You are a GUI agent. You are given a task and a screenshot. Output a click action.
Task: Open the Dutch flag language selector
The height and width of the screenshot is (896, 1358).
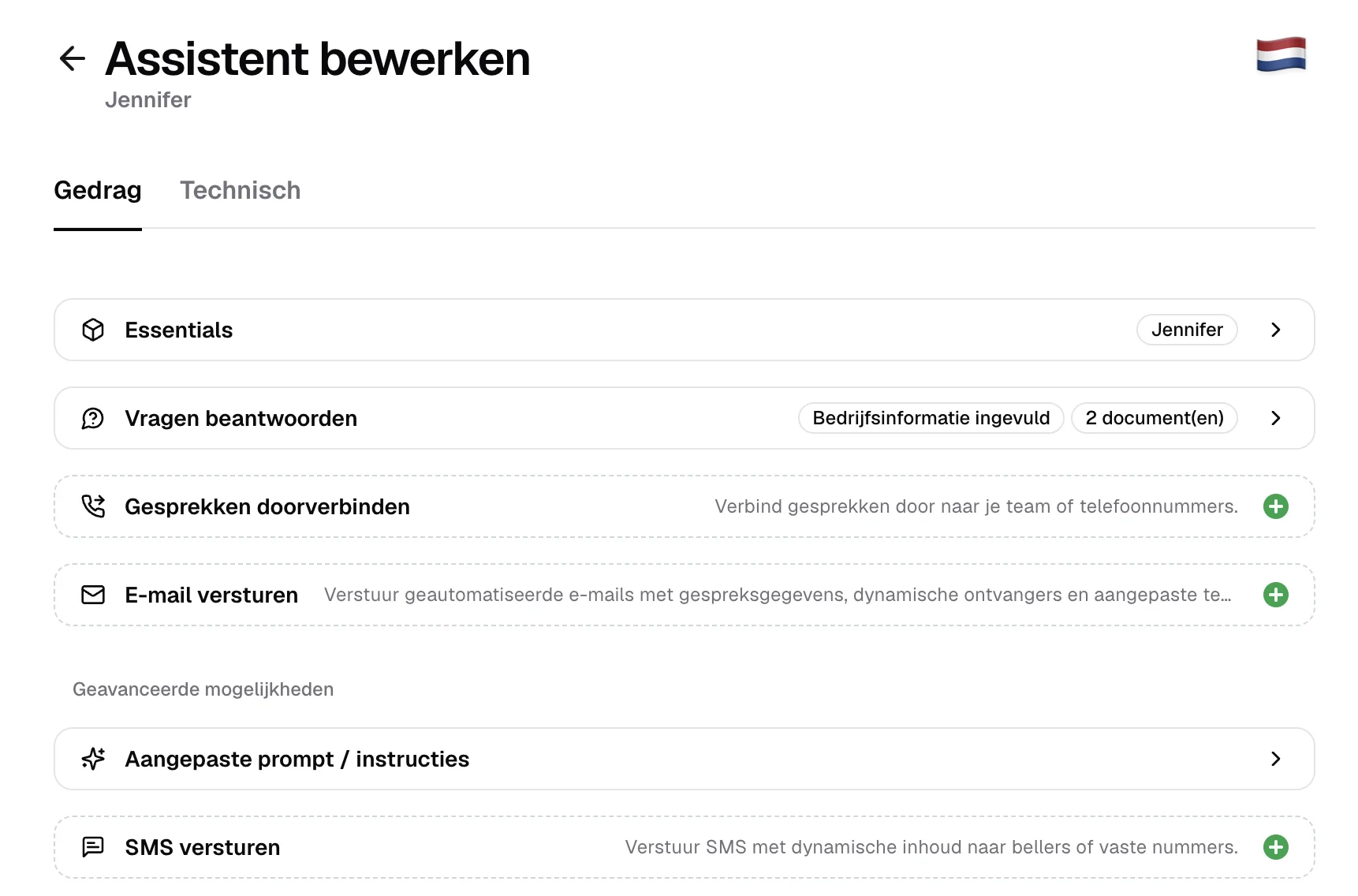click(1281, 54)
